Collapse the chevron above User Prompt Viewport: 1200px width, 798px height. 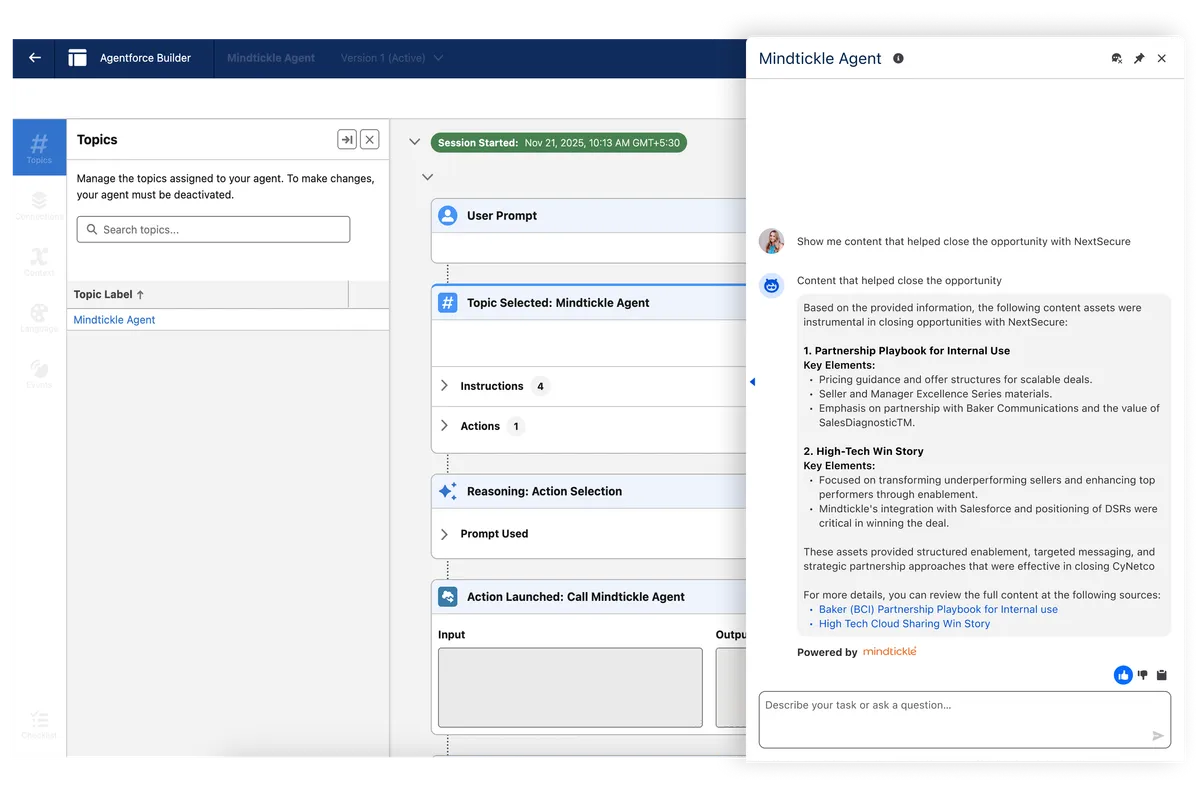click(x=428, y=177)
